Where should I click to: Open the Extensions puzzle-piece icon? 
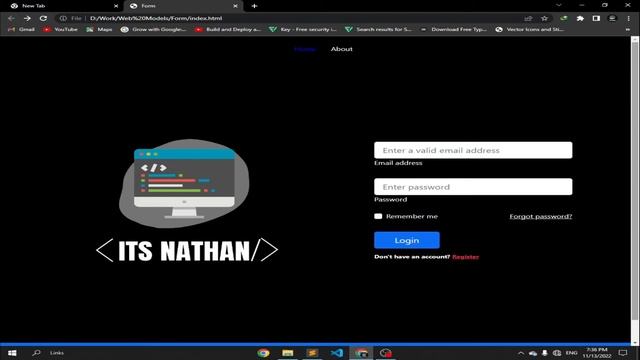(580, 18)
